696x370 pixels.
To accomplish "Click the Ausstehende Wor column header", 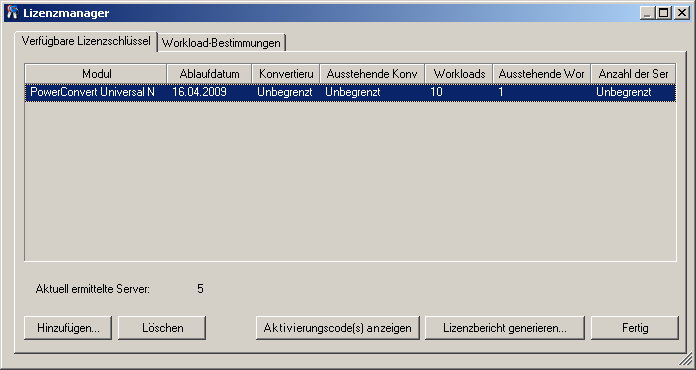I will [x=542, y=74].
